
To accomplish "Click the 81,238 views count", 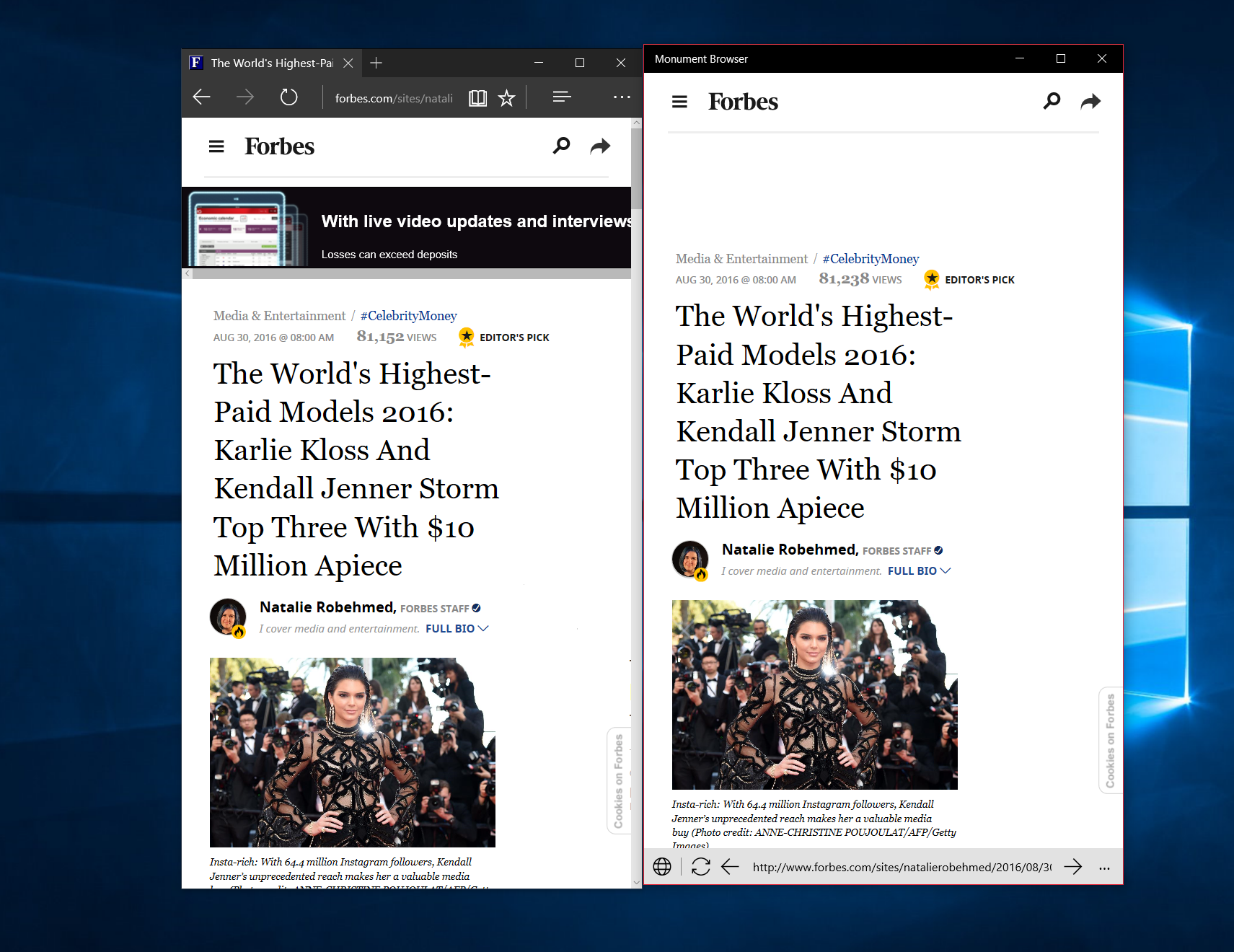I will (860, 279).
